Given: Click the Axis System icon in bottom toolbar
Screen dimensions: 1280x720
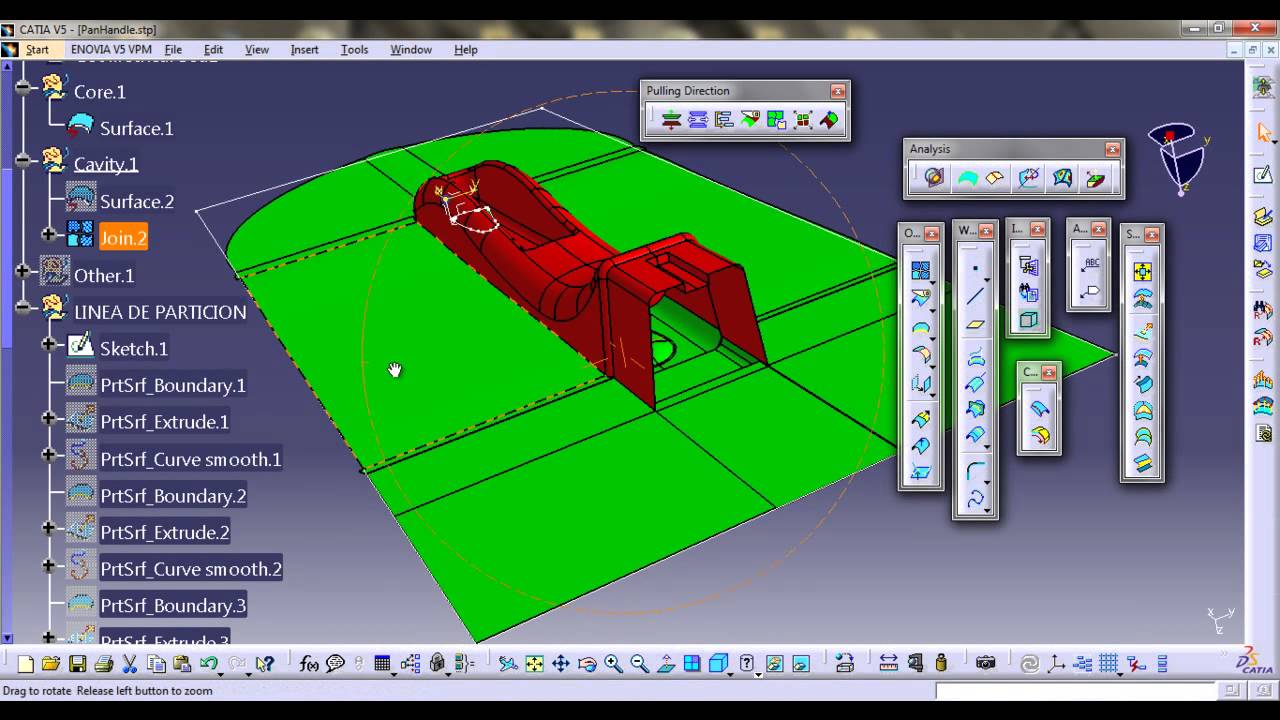Looking at the screenshot, I should click(x=1057, y=663).
